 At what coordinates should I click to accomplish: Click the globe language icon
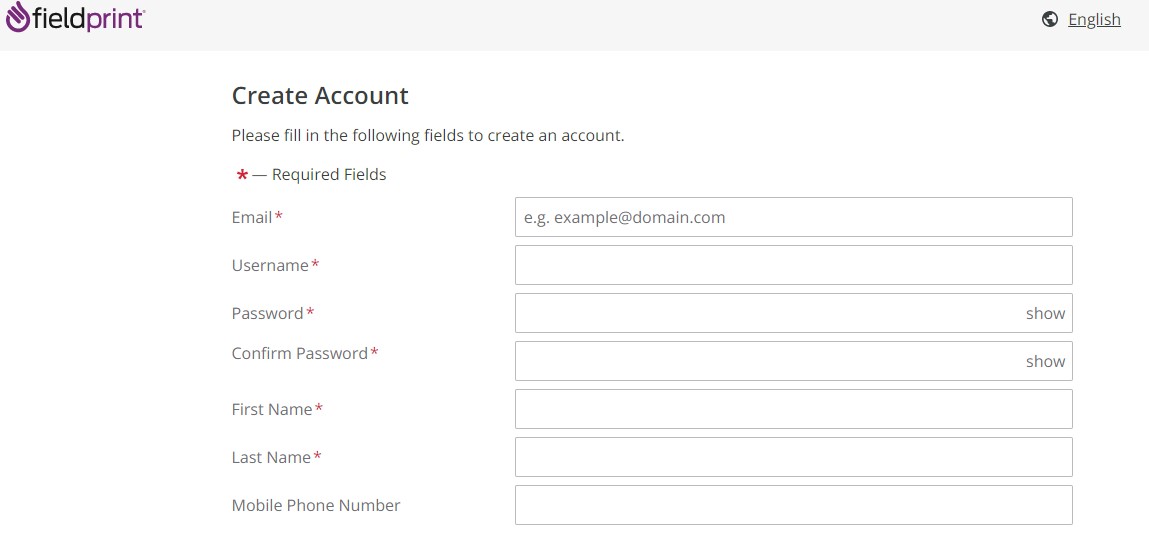click(x=1049, y=19)
